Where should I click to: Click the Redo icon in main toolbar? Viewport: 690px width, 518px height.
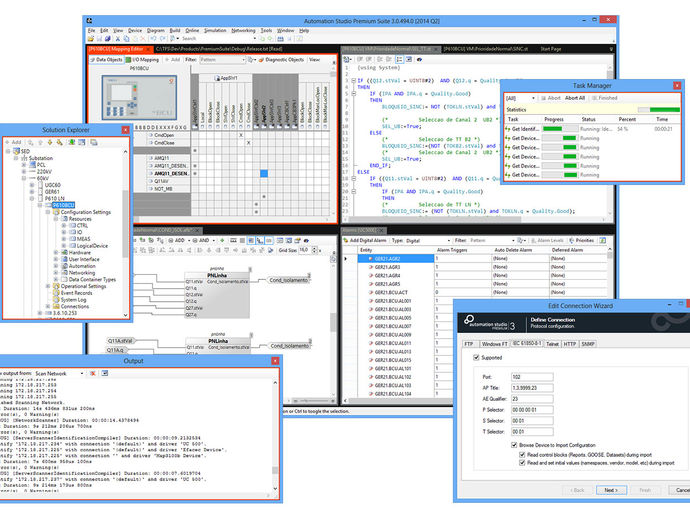161,39
